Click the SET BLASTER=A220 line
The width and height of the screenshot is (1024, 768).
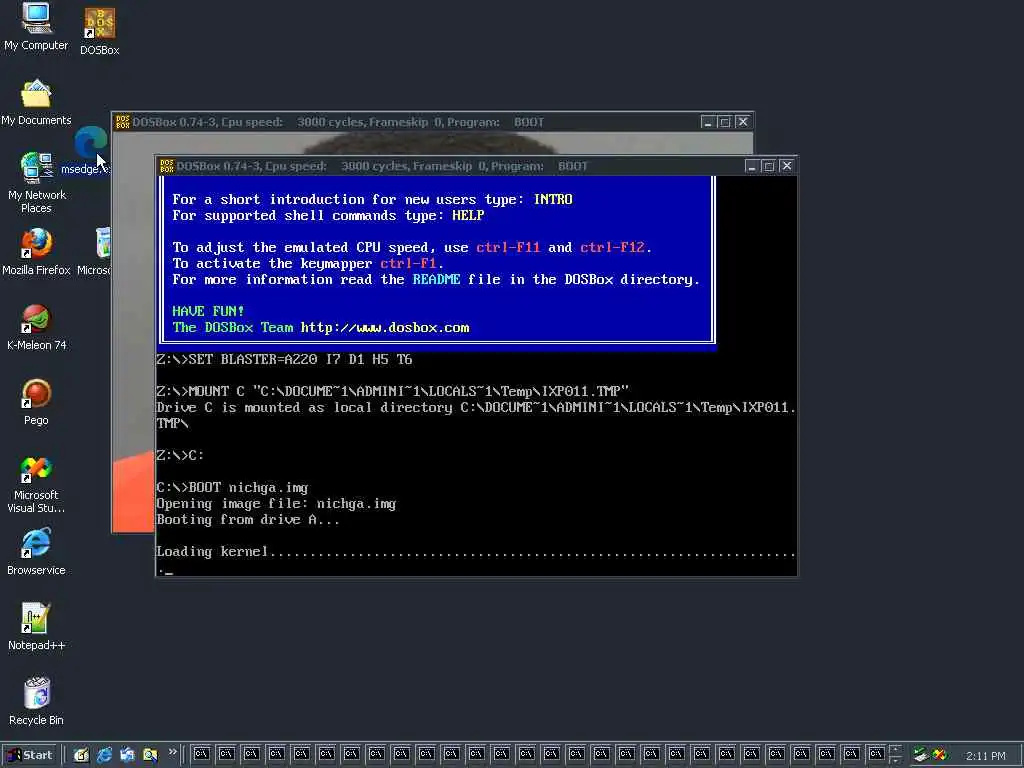[x=285, y=359]
